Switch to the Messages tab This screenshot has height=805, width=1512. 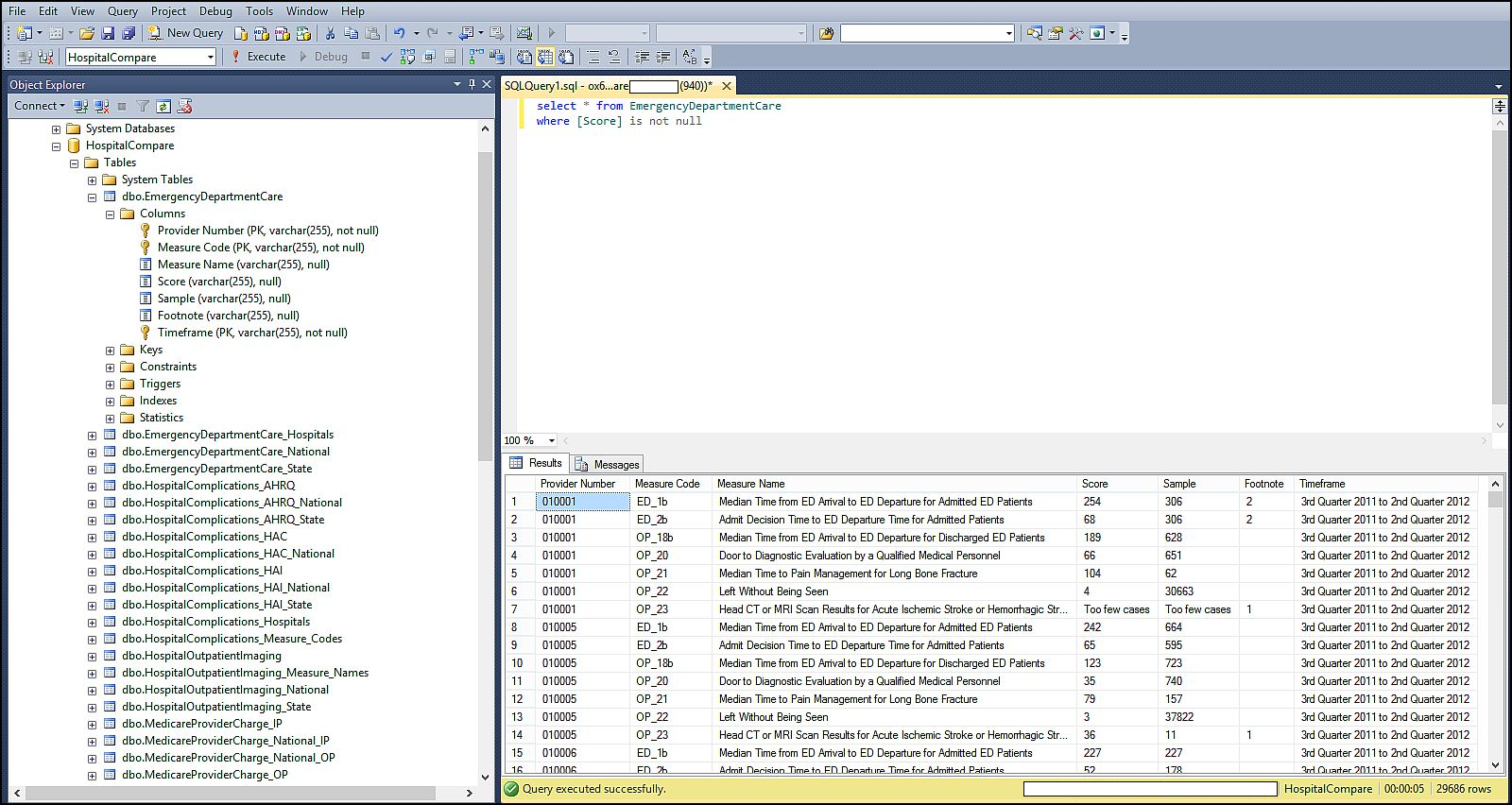608,464
